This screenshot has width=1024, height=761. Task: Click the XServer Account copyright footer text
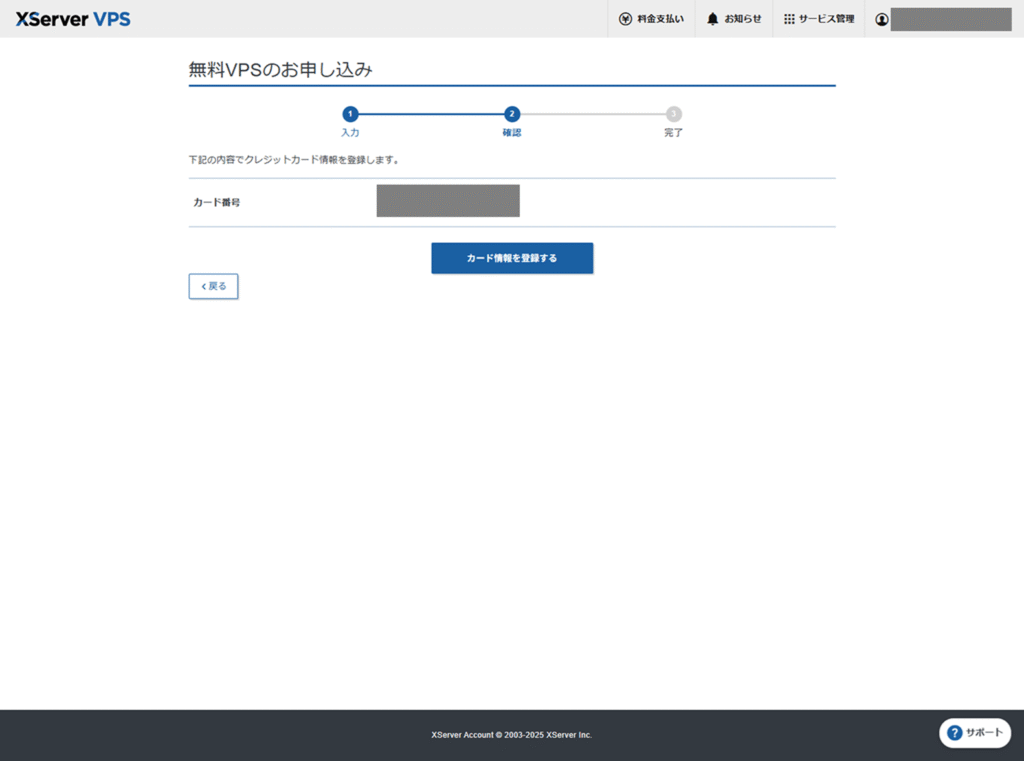512,735
